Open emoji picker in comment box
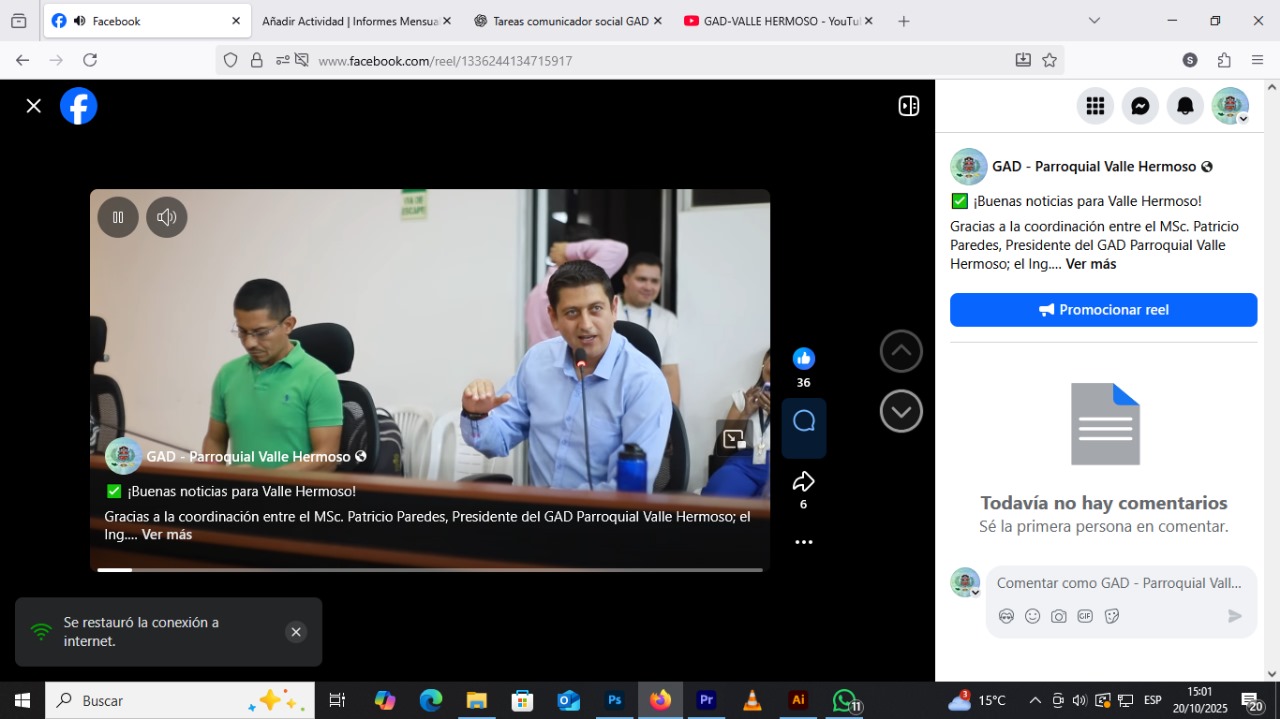The width and height of the screenshot is (1280, 719). tap(1032, 616)
